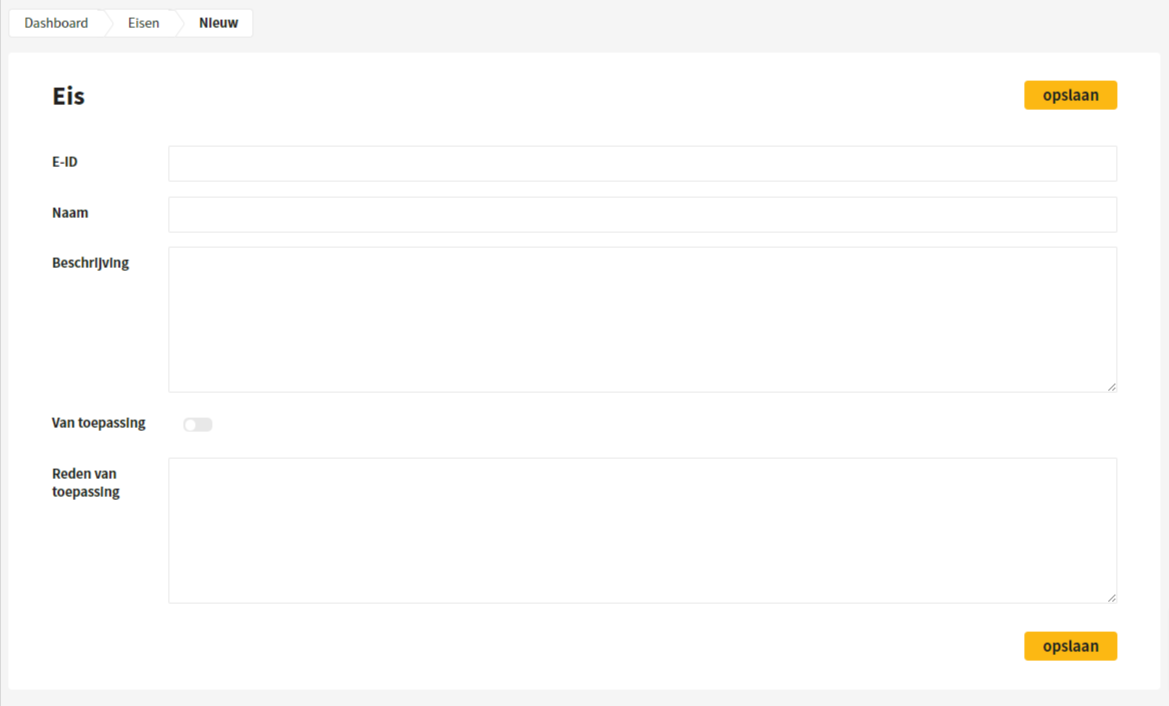The width and height of the screenshot is (1169, 706).
Task: Open the Eisen breadcrumb link
Action: click(143, 23)
